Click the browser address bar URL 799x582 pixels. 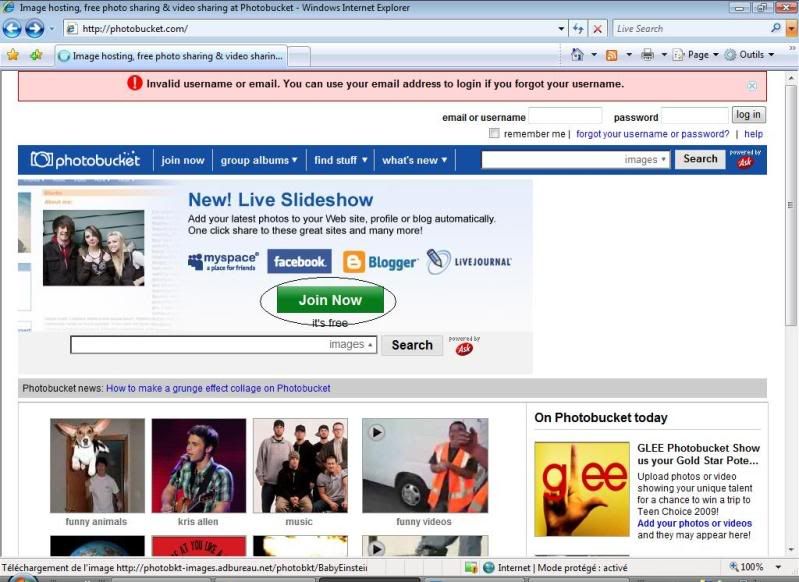click(x=313, y=29)
